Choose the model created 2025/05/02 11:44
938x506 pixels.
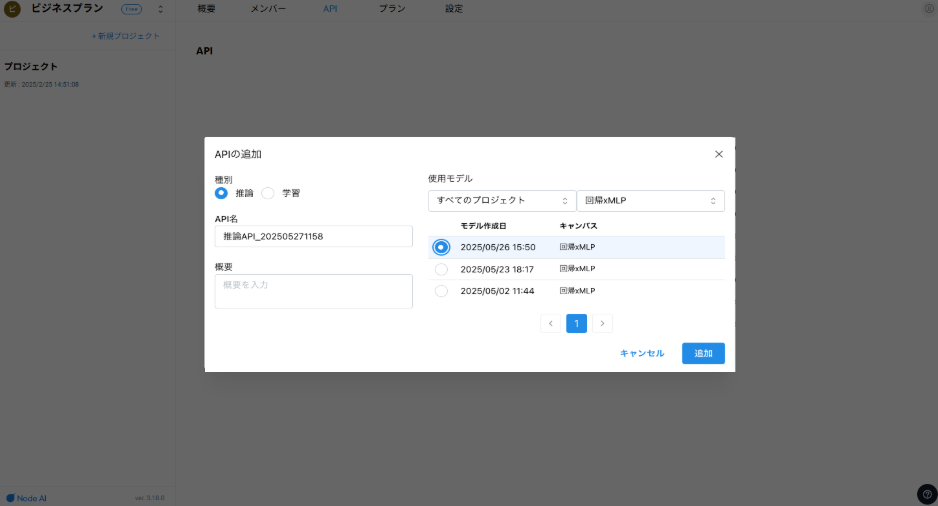(x=441, y=291)
